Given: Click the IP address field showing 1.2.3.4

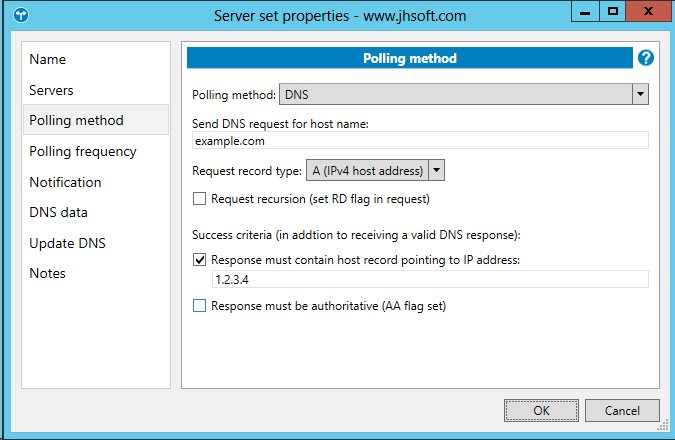Looking at the screenshot, I should pyautogui.click(x=430, y=280).
